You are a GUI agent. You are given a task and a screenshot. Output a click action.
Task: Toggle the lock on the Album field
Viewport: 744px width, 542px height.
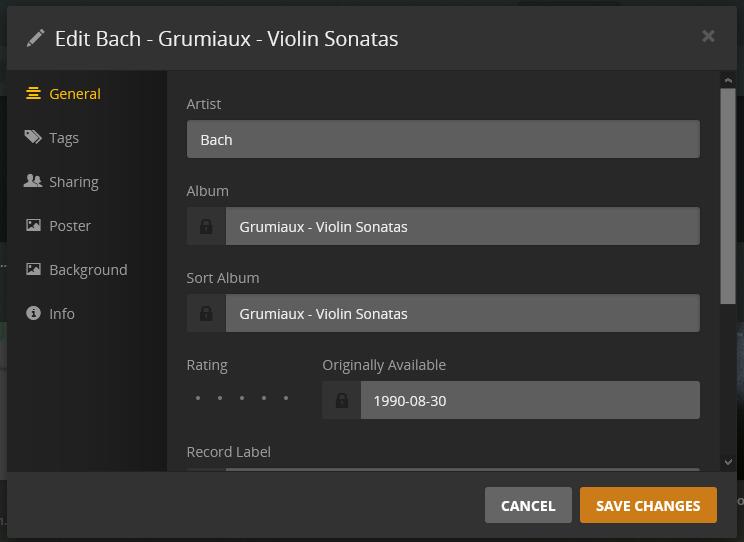pos(206,226)
